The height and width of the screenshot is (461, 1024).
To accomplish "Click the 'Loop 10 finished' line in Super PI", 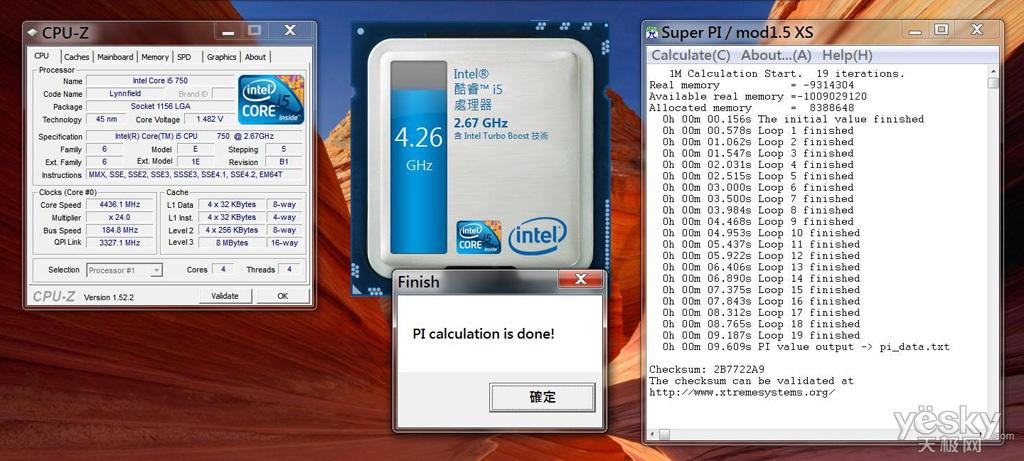I will 761,233.
